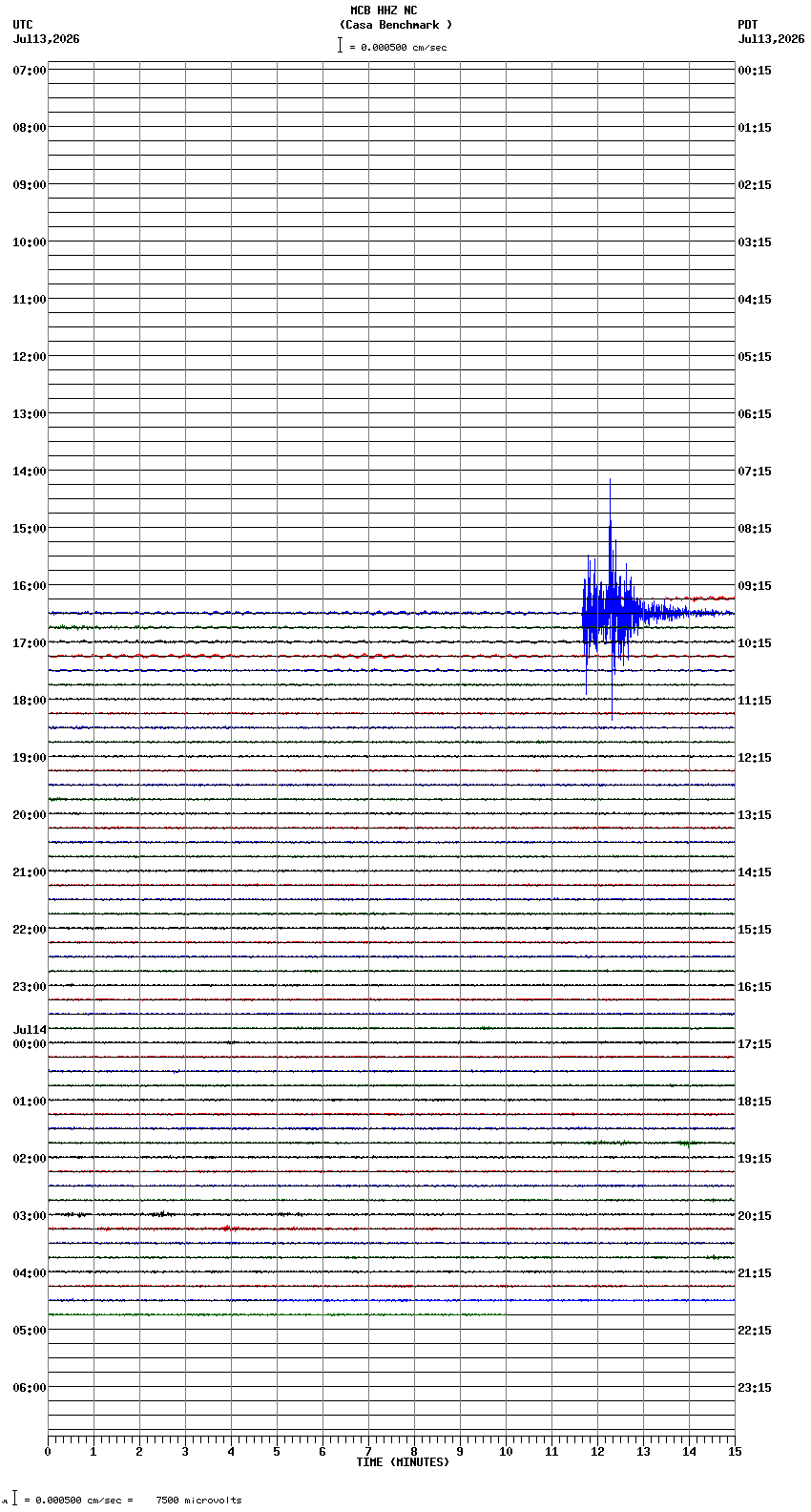Click the '03:15' PDT time label
811x1512 pixels.
(x=755, y=242)
